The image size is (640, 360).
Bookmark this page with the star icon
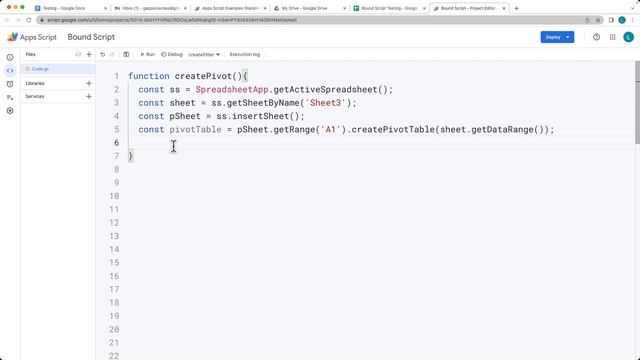click(598, 20)
